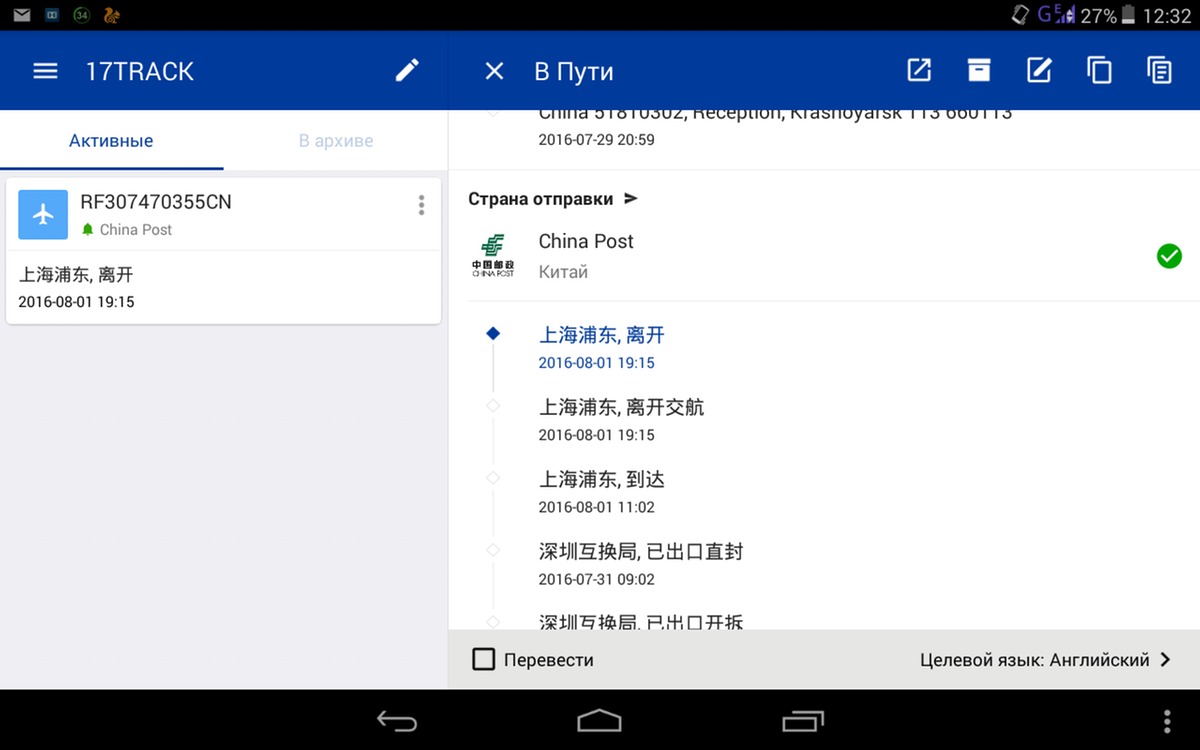Tap the Android home navigation button
Image resolution: width=1200 pixels, height=750 pixels.
point(600,721)
